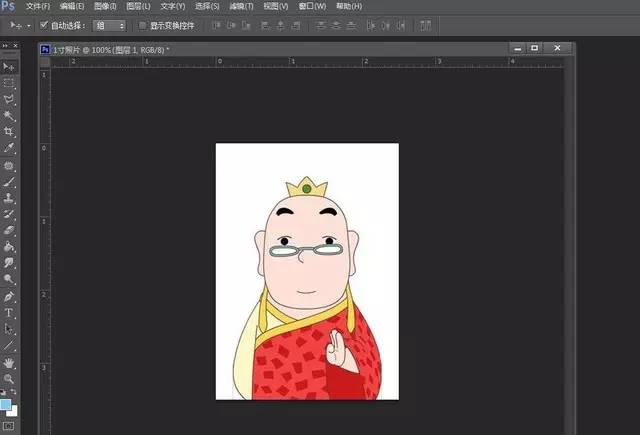Viewport: 640px width, 435px height.
Task: Select the Path Selection arrow tool
Action: point(9,329)
